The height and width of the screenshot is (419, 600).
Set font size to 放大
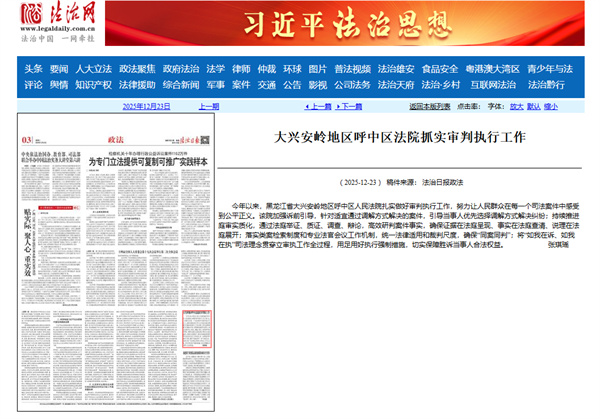(516, 105)
